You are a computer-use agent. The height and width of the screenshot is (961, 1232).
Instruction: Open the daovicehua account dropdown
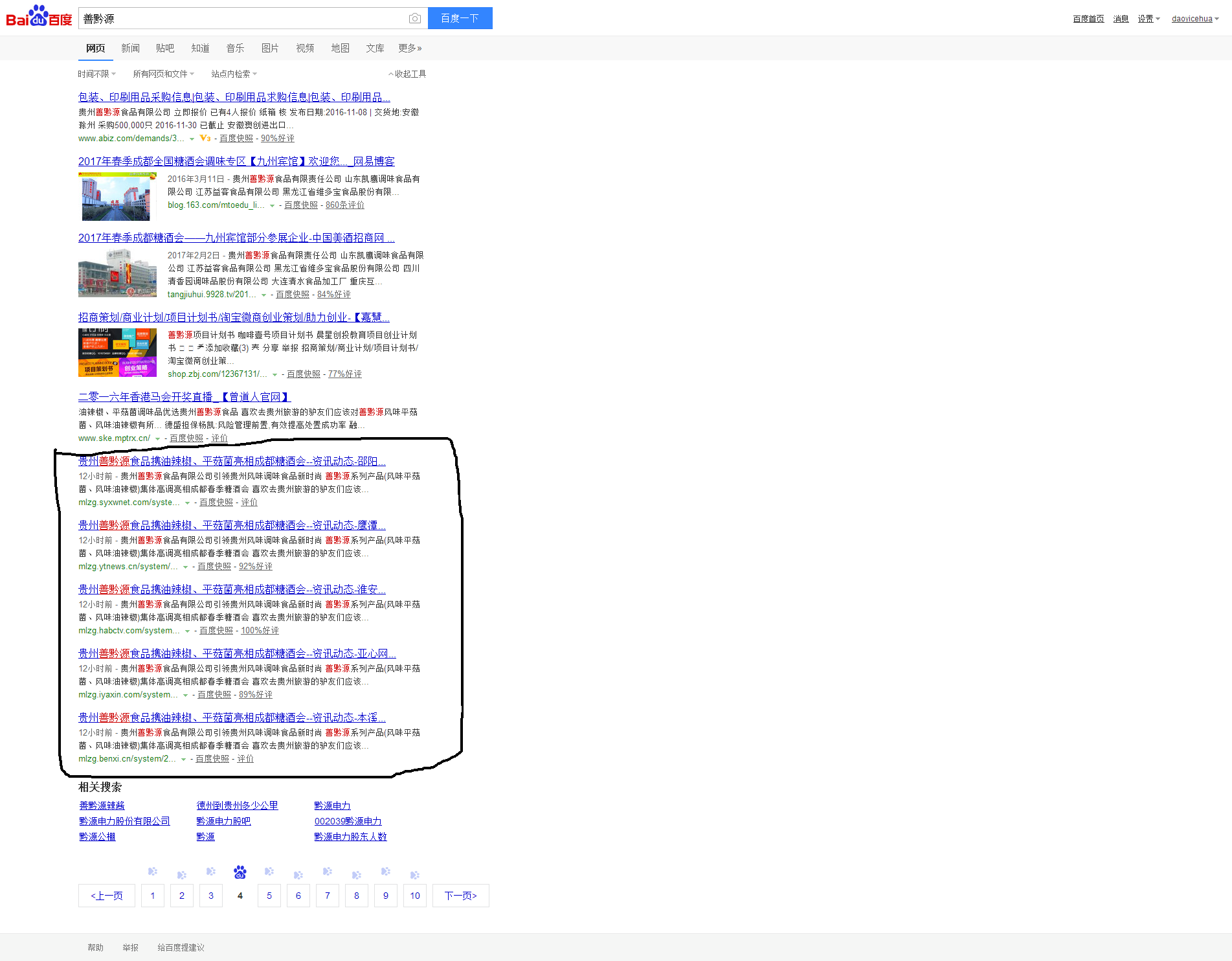(1195, 19)
